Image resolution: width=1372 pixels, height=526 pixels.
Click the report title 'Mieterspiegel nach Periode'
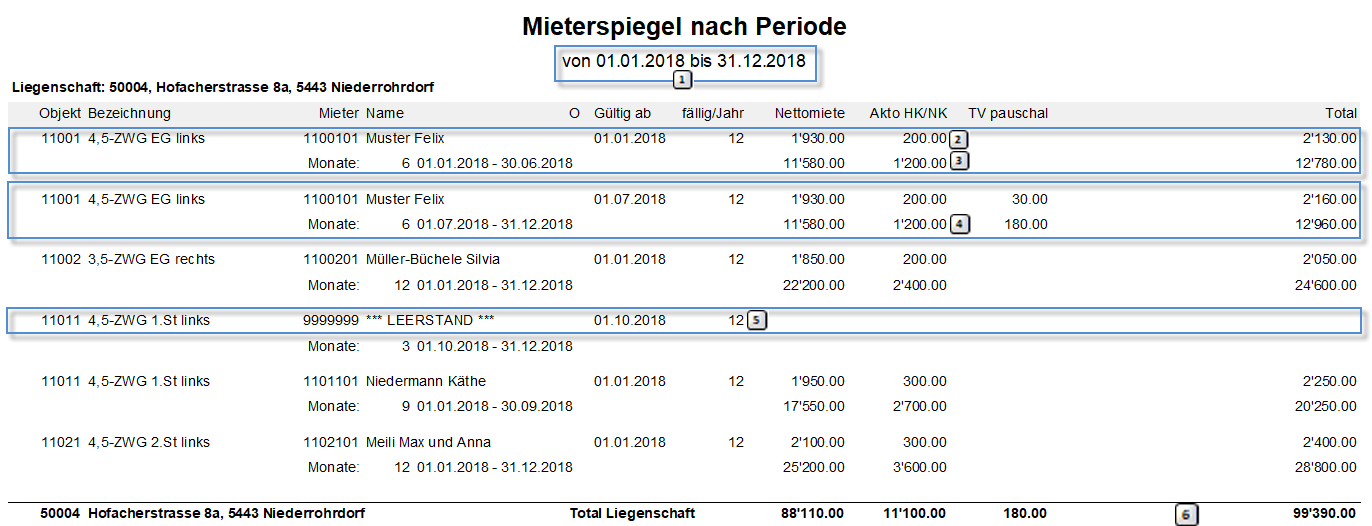point(685,26)
